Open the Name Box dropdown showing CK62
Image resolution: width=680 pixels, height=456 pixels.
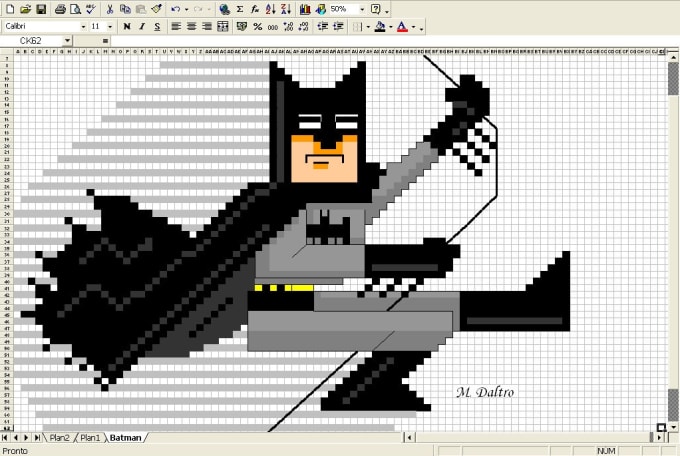(67, 41)
